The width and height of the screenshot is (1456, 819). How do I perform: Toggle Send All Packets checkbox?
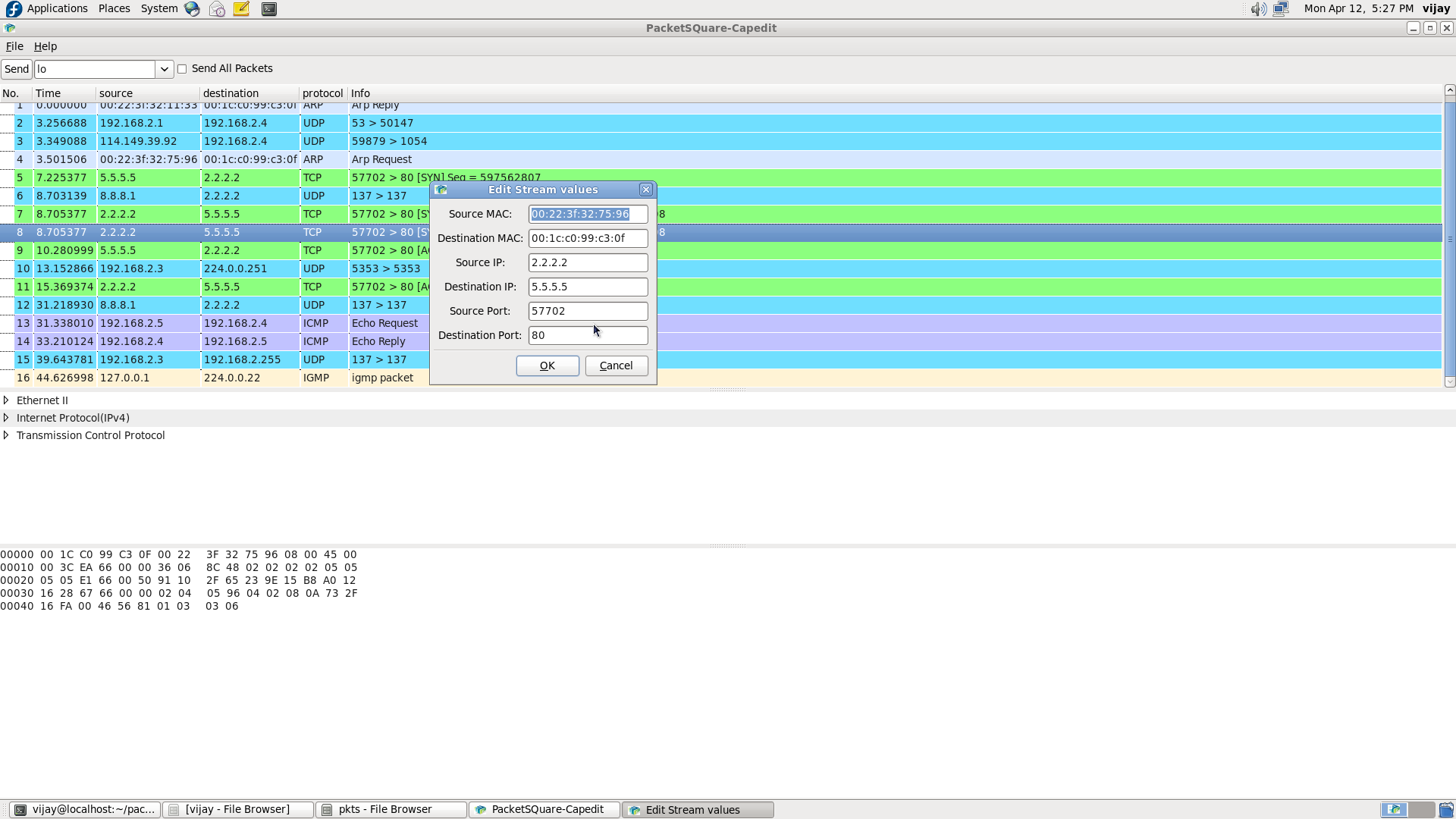(182, 69)
